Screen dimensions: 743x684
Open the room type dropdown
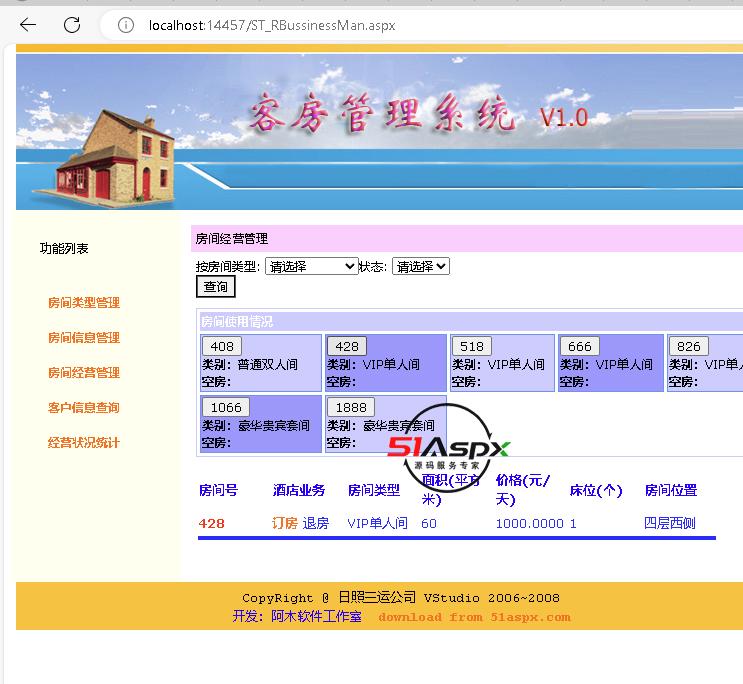[311, 266]
